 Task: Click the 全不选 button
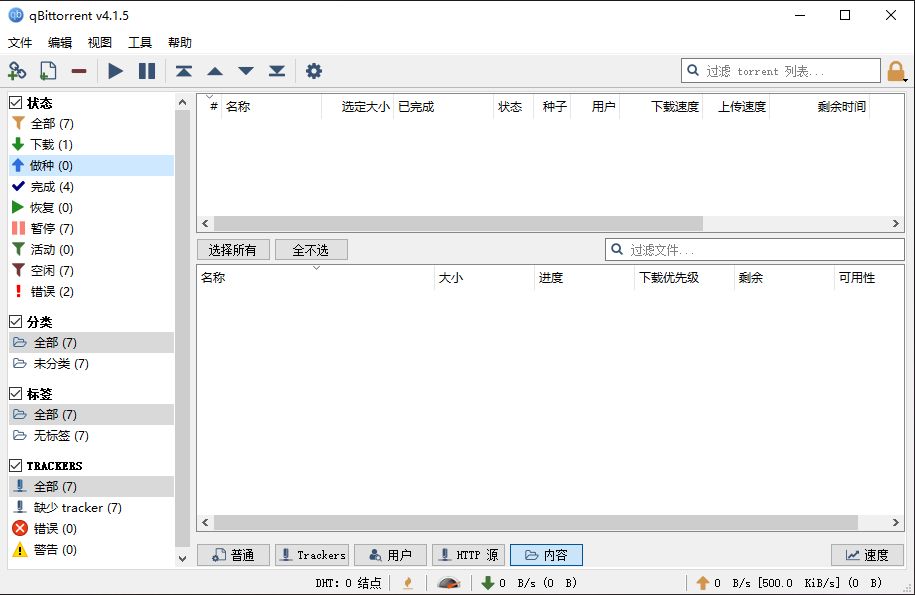(311, 250)
